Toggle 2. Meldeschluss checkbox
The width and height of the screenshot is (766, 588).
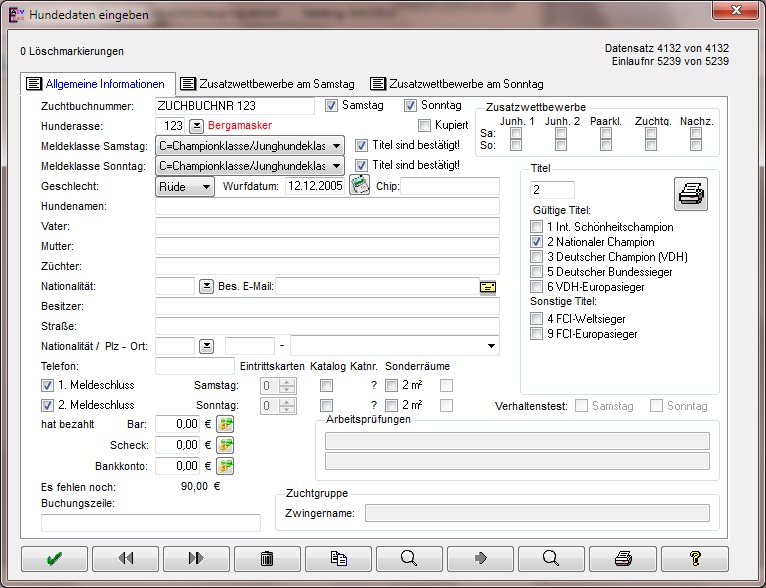tap(47, 405)
